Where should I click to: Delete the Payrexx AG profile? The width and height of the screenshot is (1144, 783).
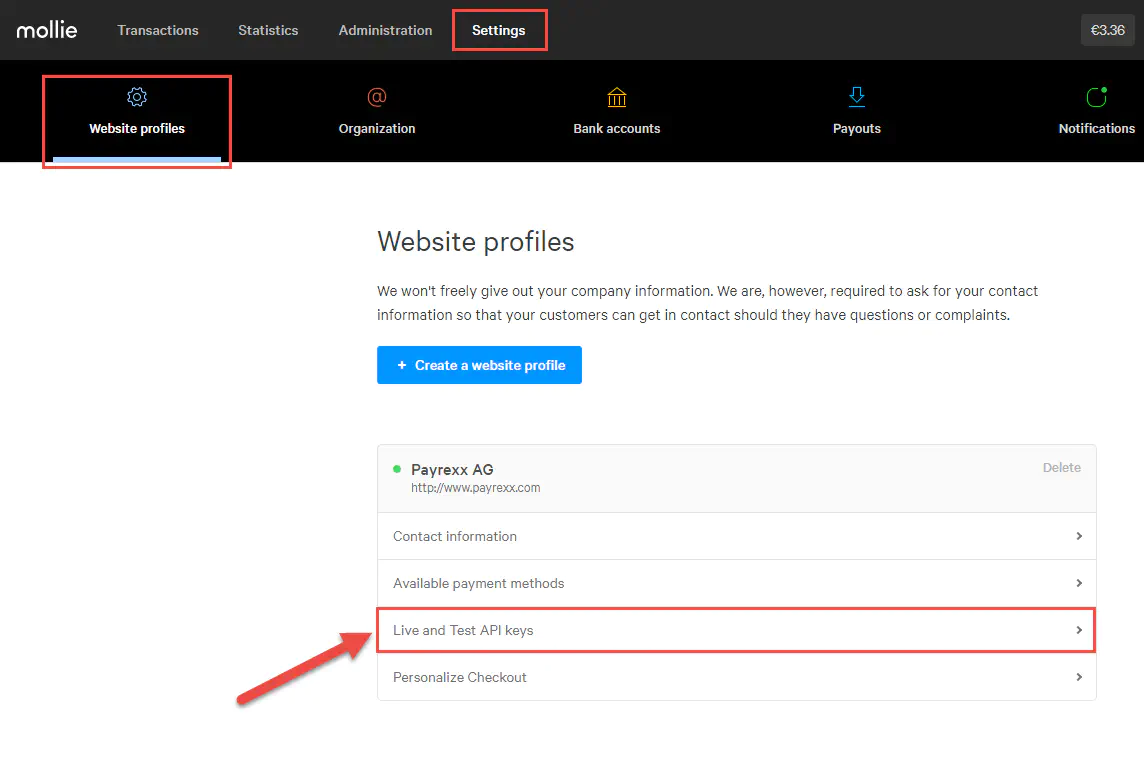[x=1061, y=467]
